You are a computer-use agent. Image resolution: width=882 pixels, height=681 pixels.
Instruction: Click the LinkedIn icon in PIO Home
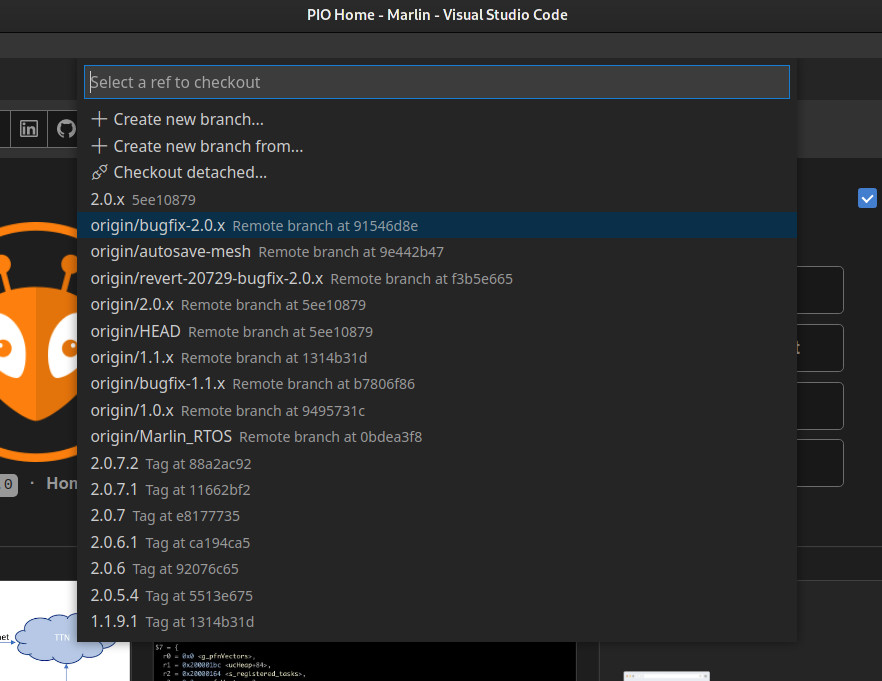[29, 129]
